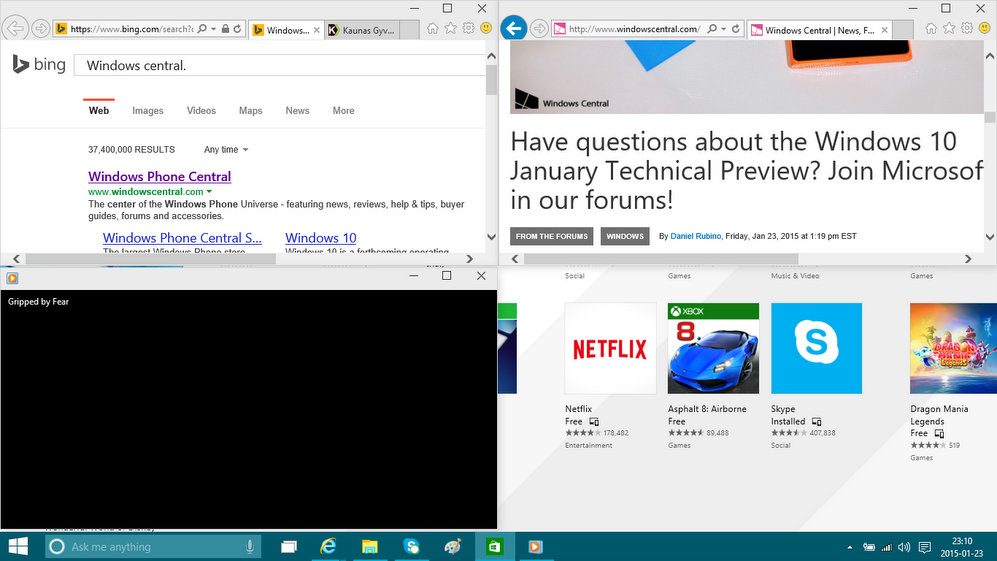This screenshot has height=561, width=997.
Task: Click the Cortana microphone icon
Action: (249, 546)
